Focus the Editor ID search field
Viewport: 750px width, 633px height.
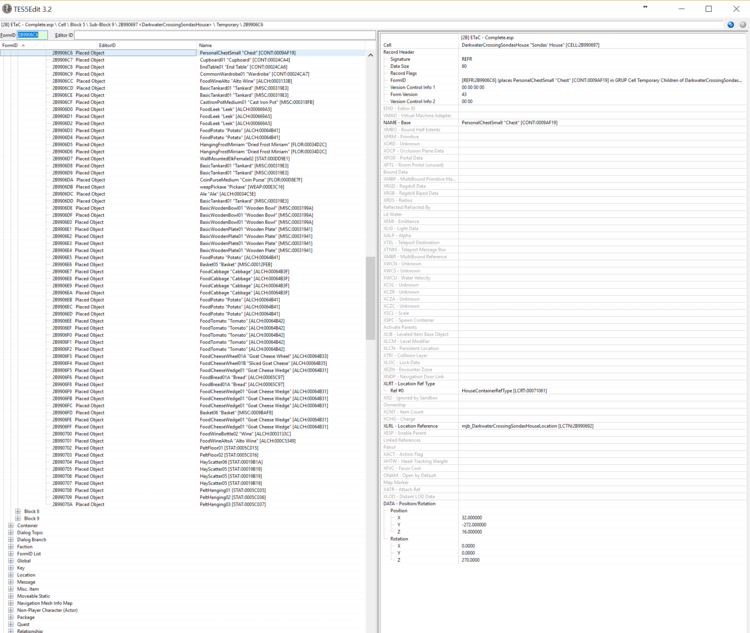click(x=224, y=35)
